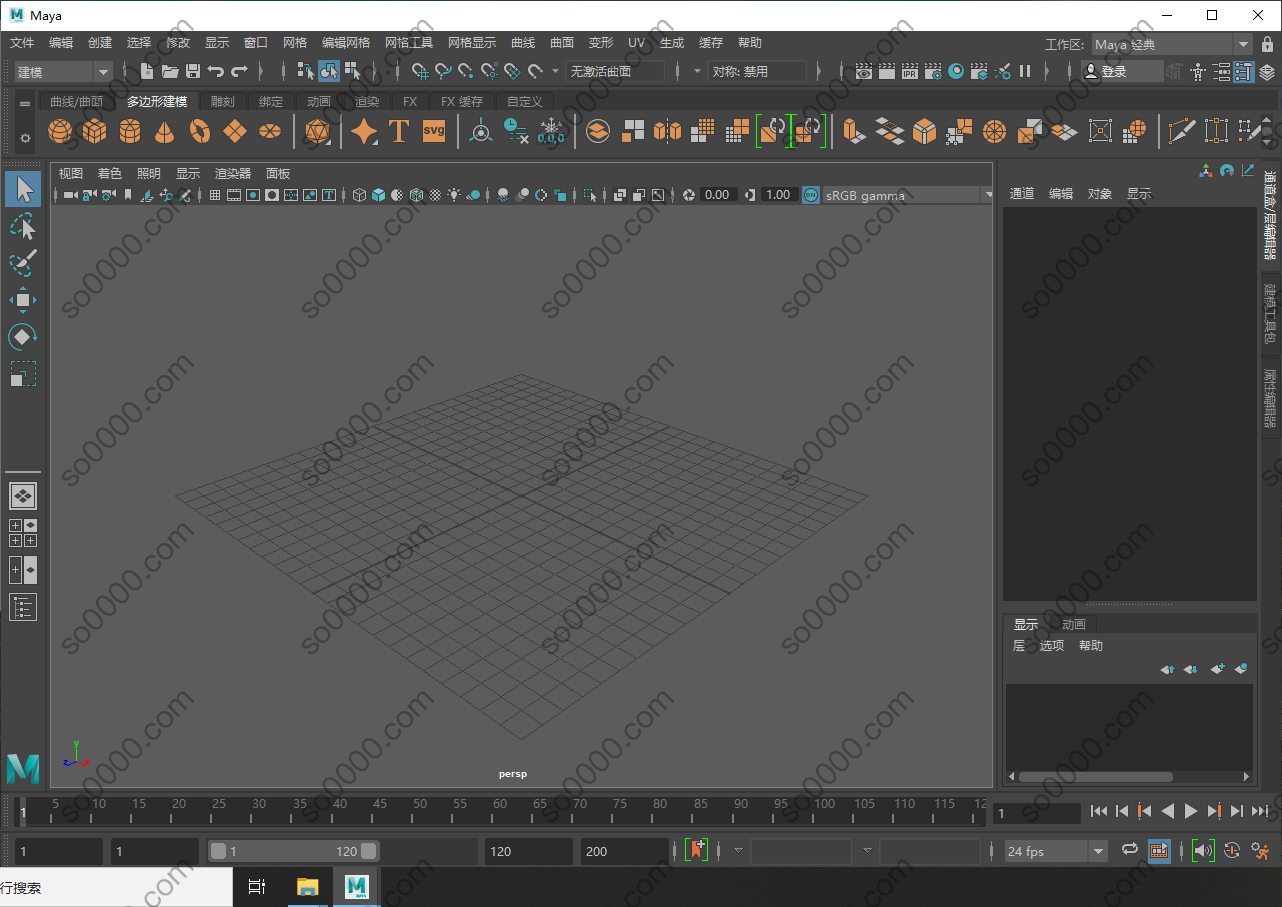
Task: Toggle snap to curve magnet icon
Action: pyautogui.click(x=443, y=71)
